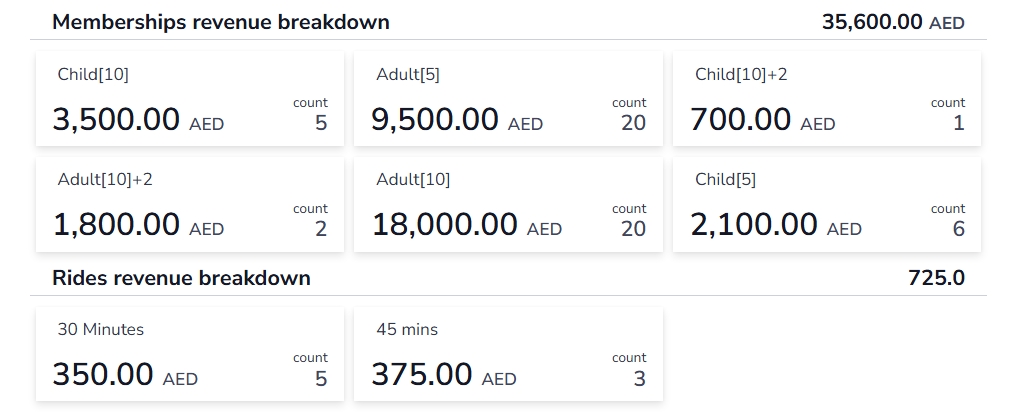Screen dimensions: 1017x415
Task: Click the Rides revenue breakdown heading
Action: pyautogui.click(x=181, y=278)
